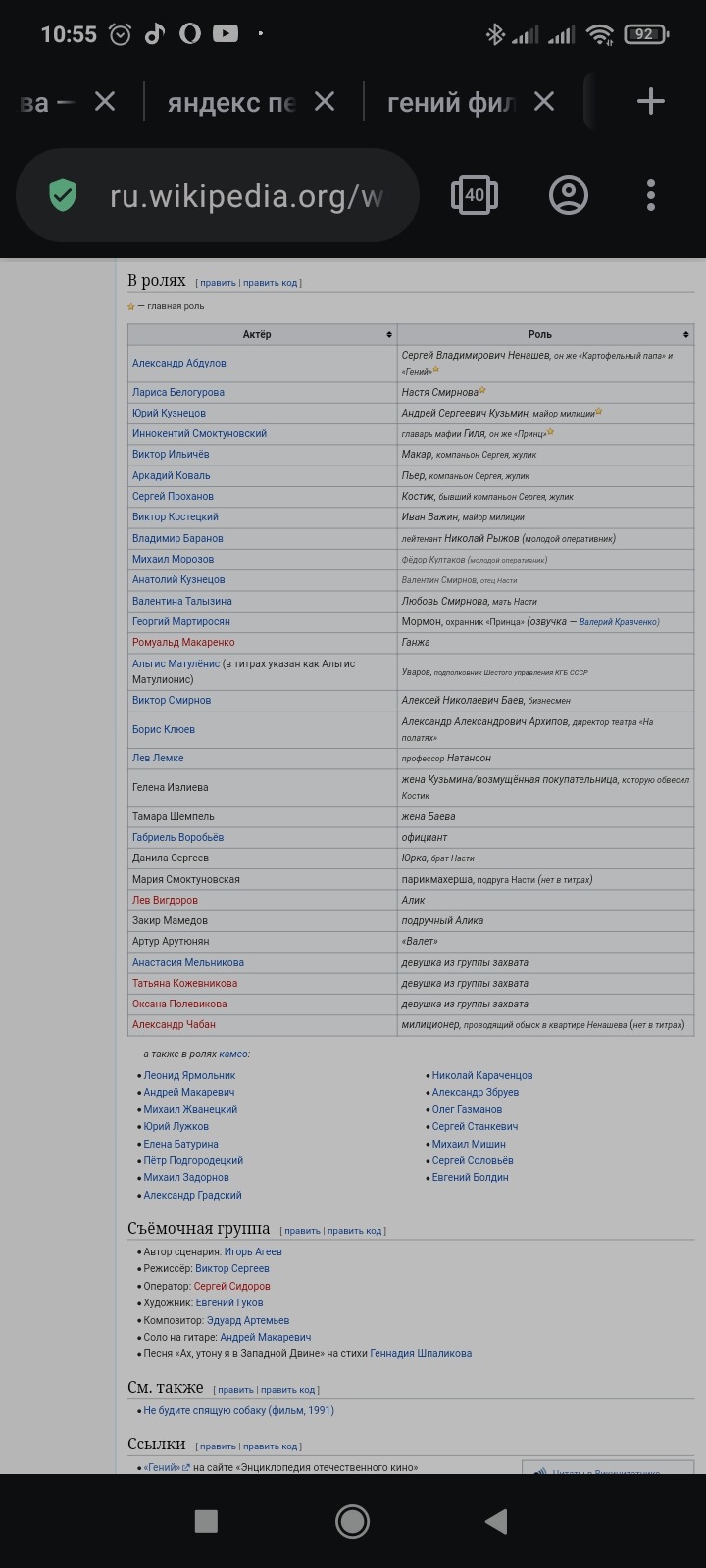Open Елена Батурина cameo link
This screenshot has width=706, height=1568.
tap(181, 1145)
